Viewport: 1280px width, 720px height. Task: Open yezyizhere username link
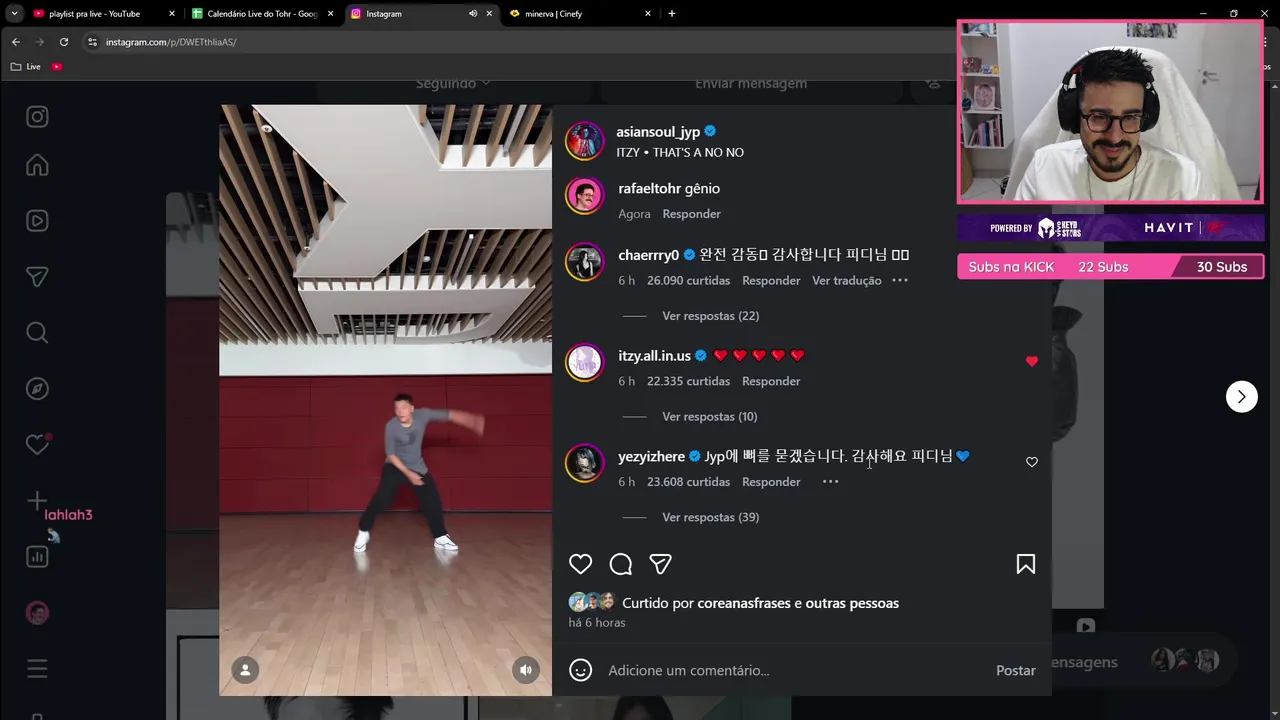651,456
